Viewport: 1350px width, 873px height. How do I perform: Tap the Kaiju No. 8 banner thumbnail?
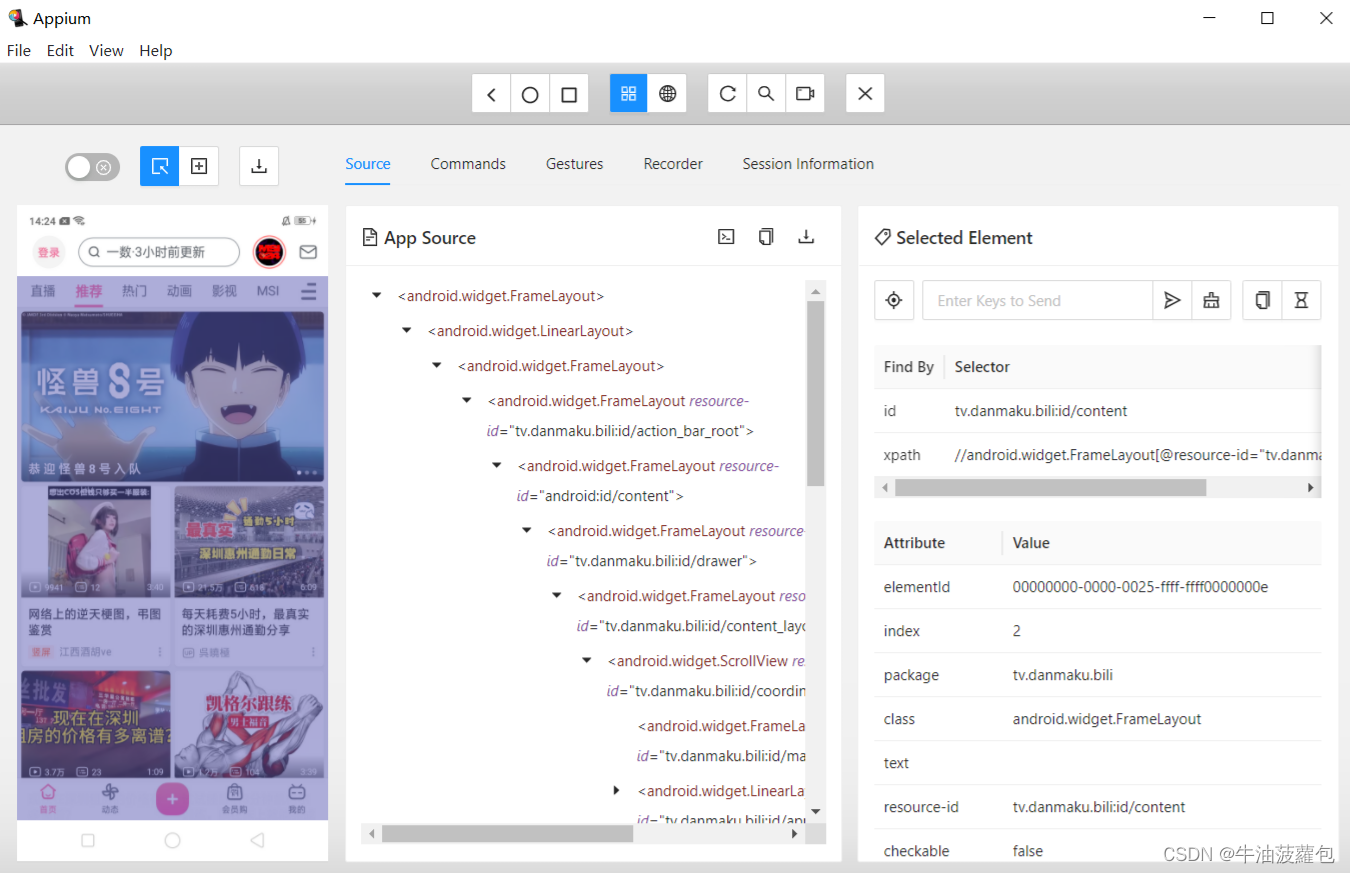(x=172, y=396)
